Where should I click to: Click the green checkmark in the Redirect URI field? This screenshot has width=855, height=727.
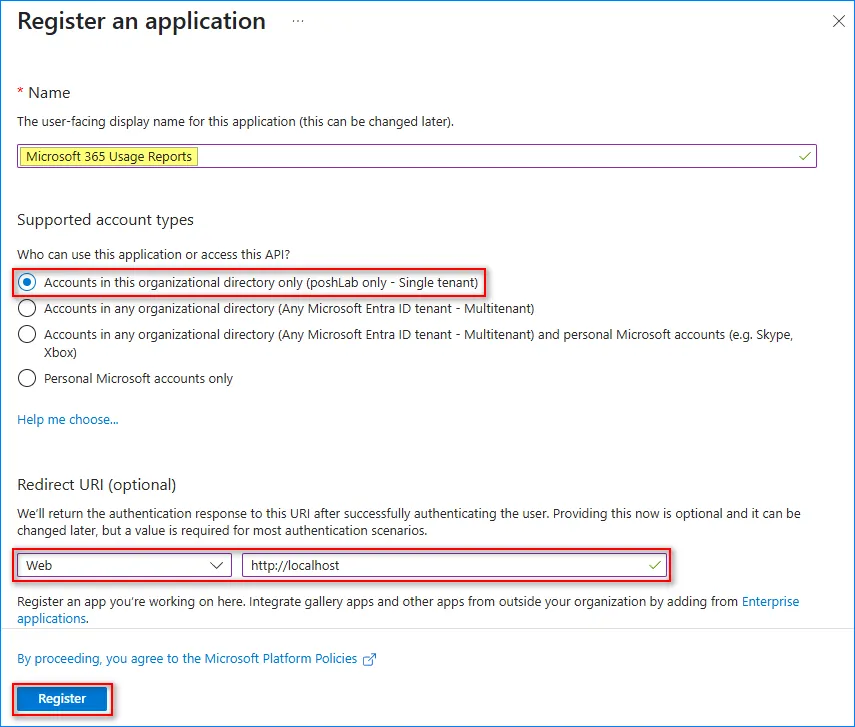[x=654, y=565]
